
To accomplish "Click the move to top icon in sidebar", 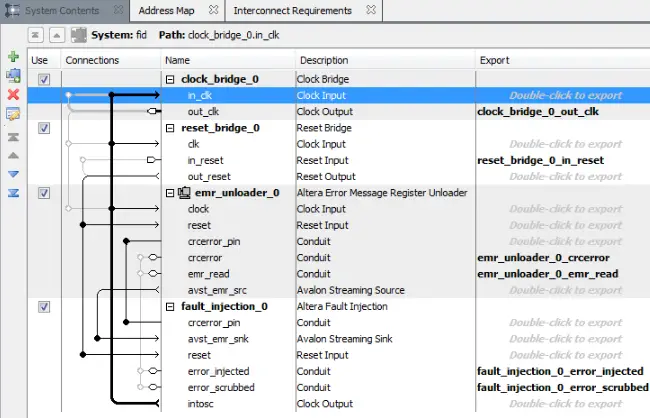I will (13, 137).
